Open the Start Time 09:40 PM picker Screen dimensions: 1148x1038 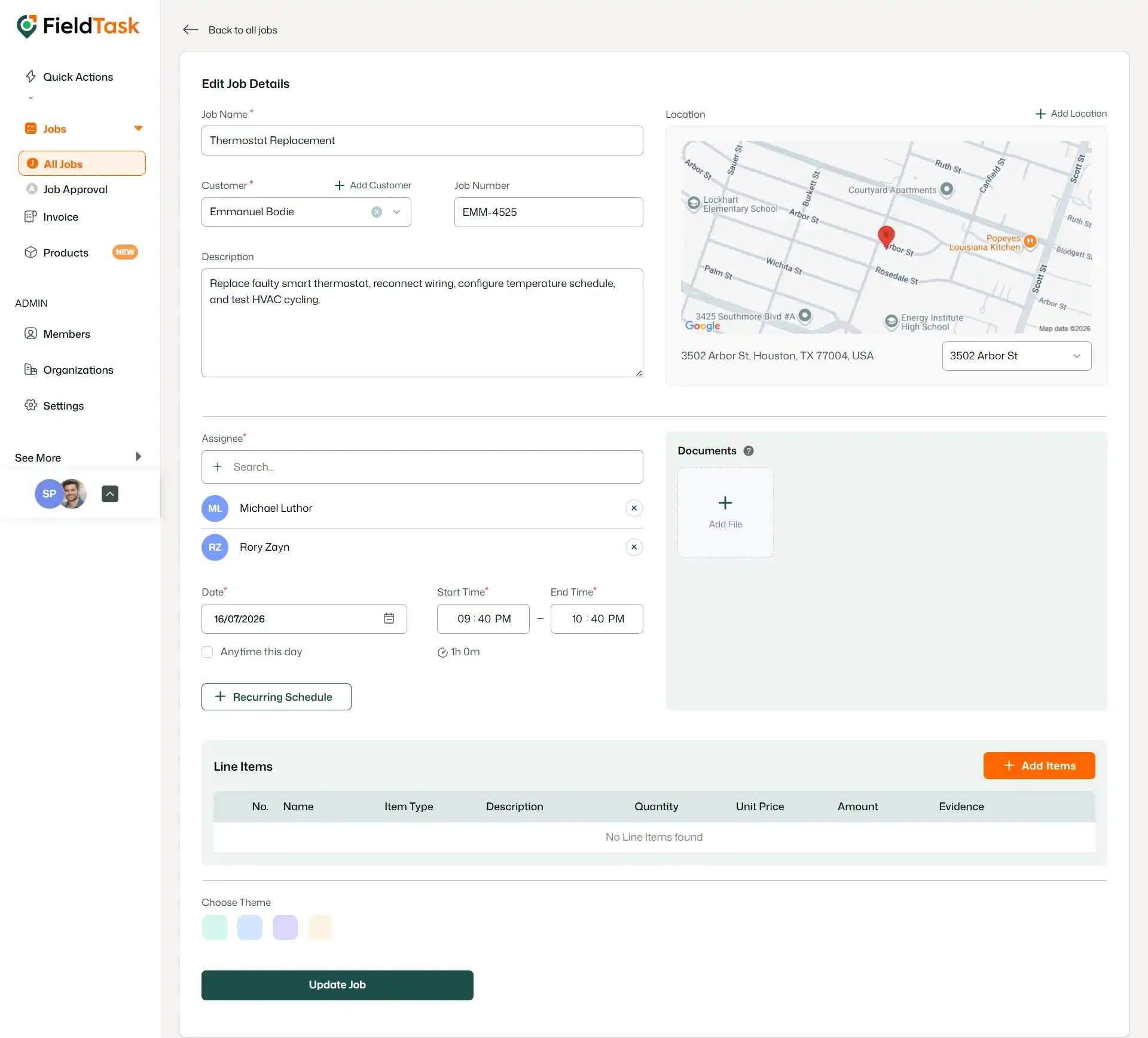point(483,619)
